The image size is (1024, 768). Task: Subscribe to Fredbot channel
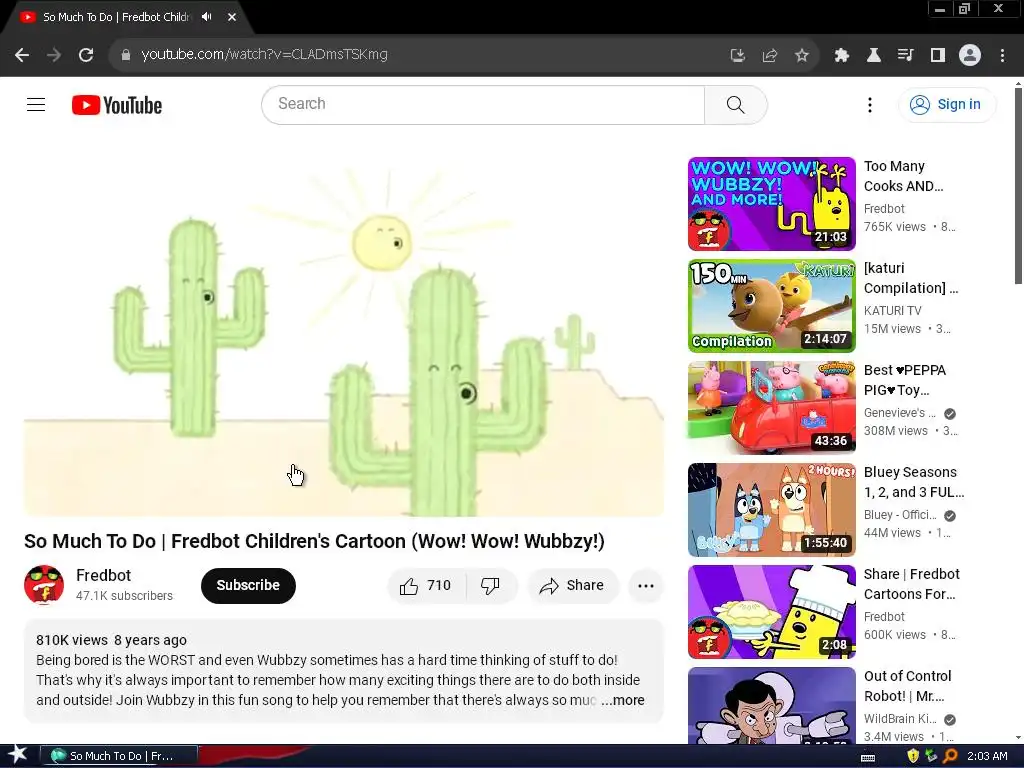tap(248, 585)
